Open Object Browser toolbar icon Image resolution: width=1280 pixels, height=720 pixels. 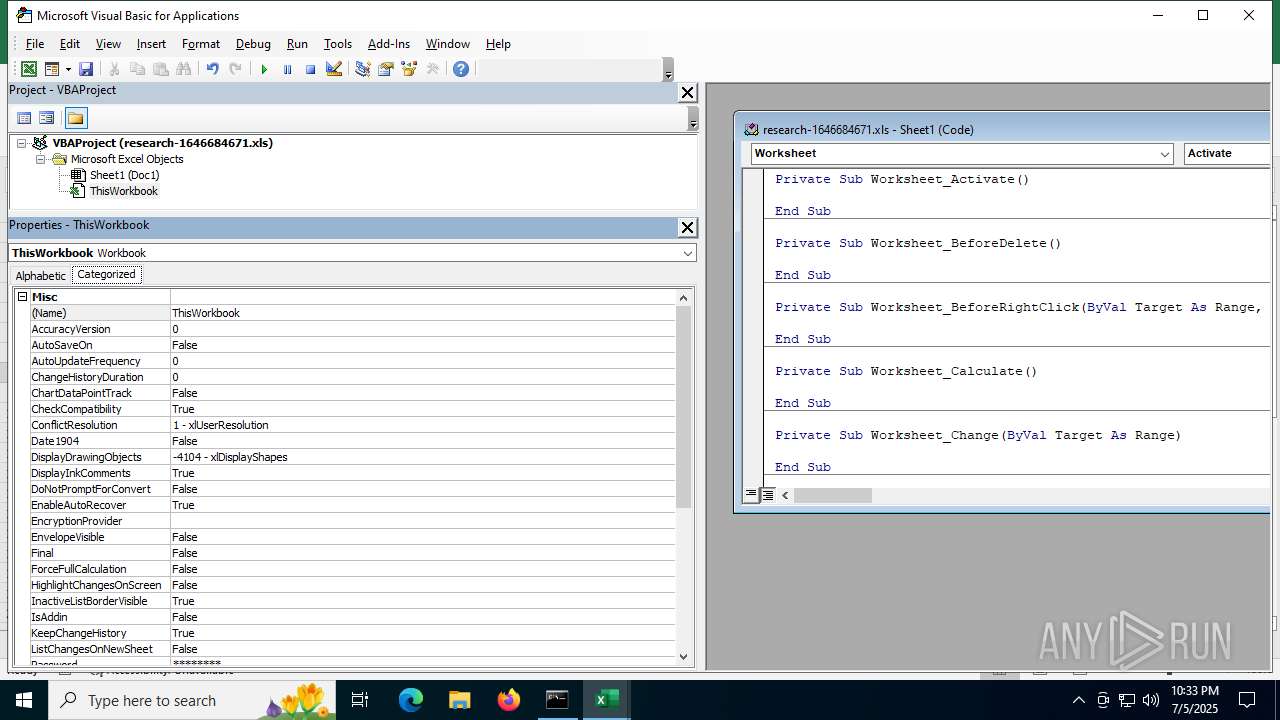click(408, 69)
